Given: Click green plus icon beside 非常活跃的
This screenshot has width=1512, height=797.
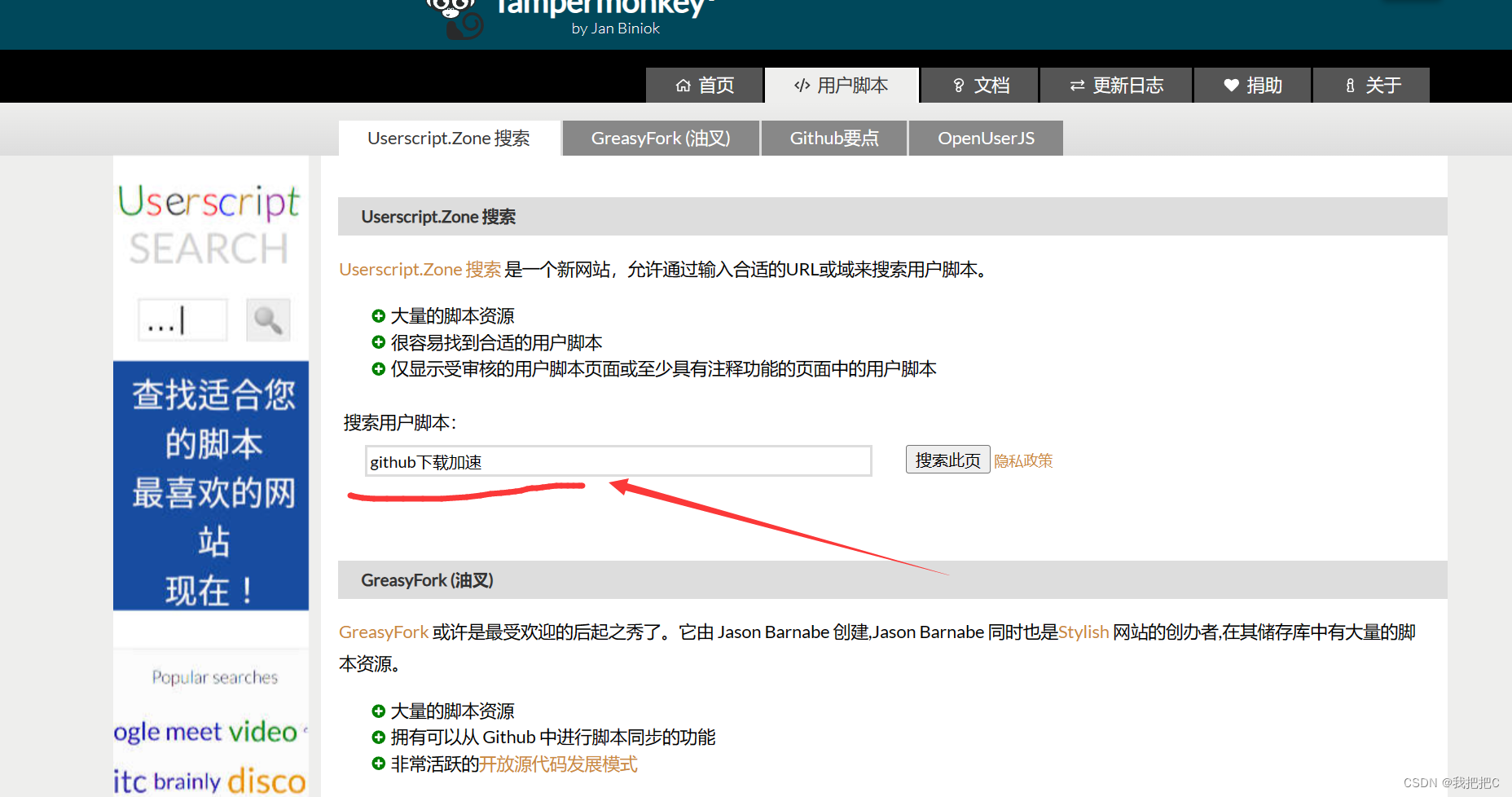Looking at the screenshot, I should pos(378,764).
